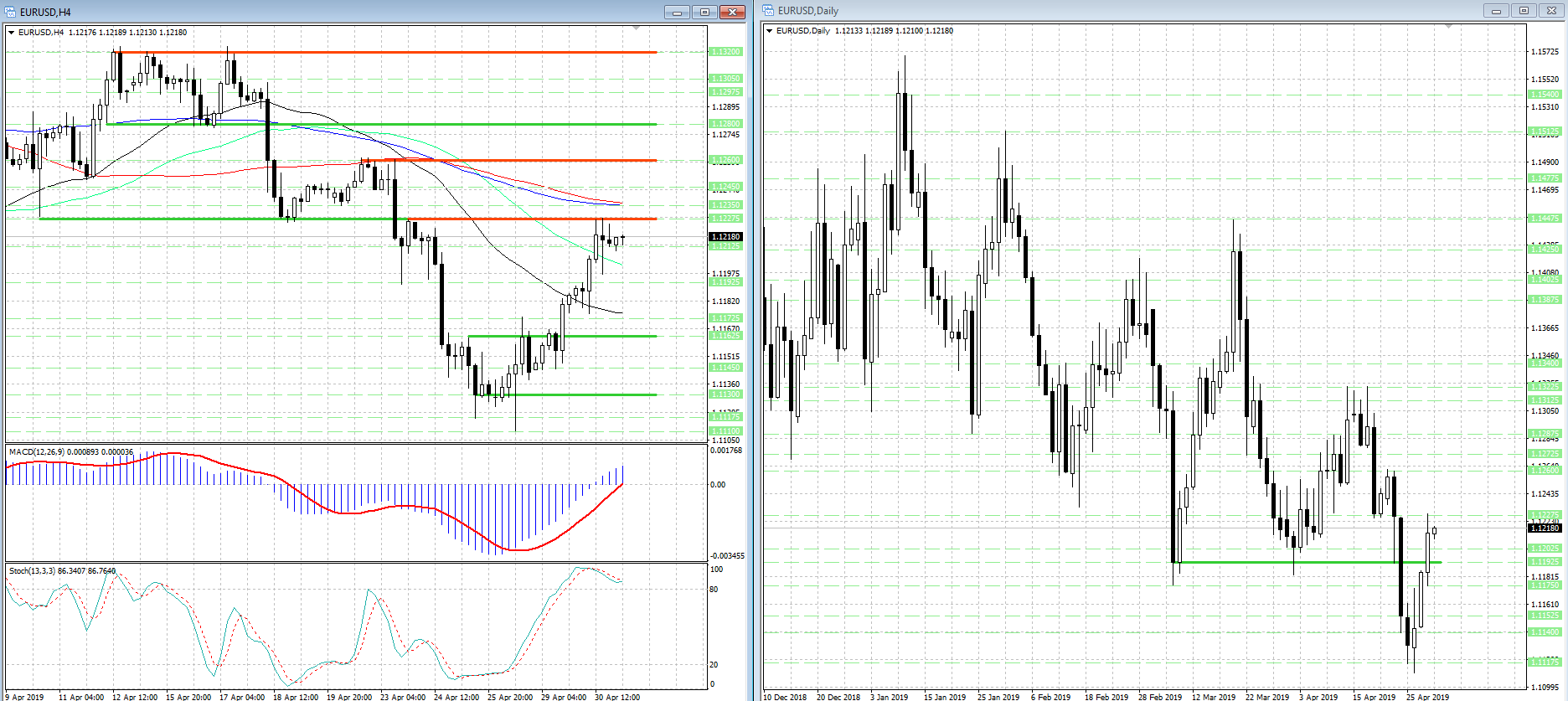Click the 1.13200 price label in H4 chart
1568x701 pixels.
tap(725, 52)
